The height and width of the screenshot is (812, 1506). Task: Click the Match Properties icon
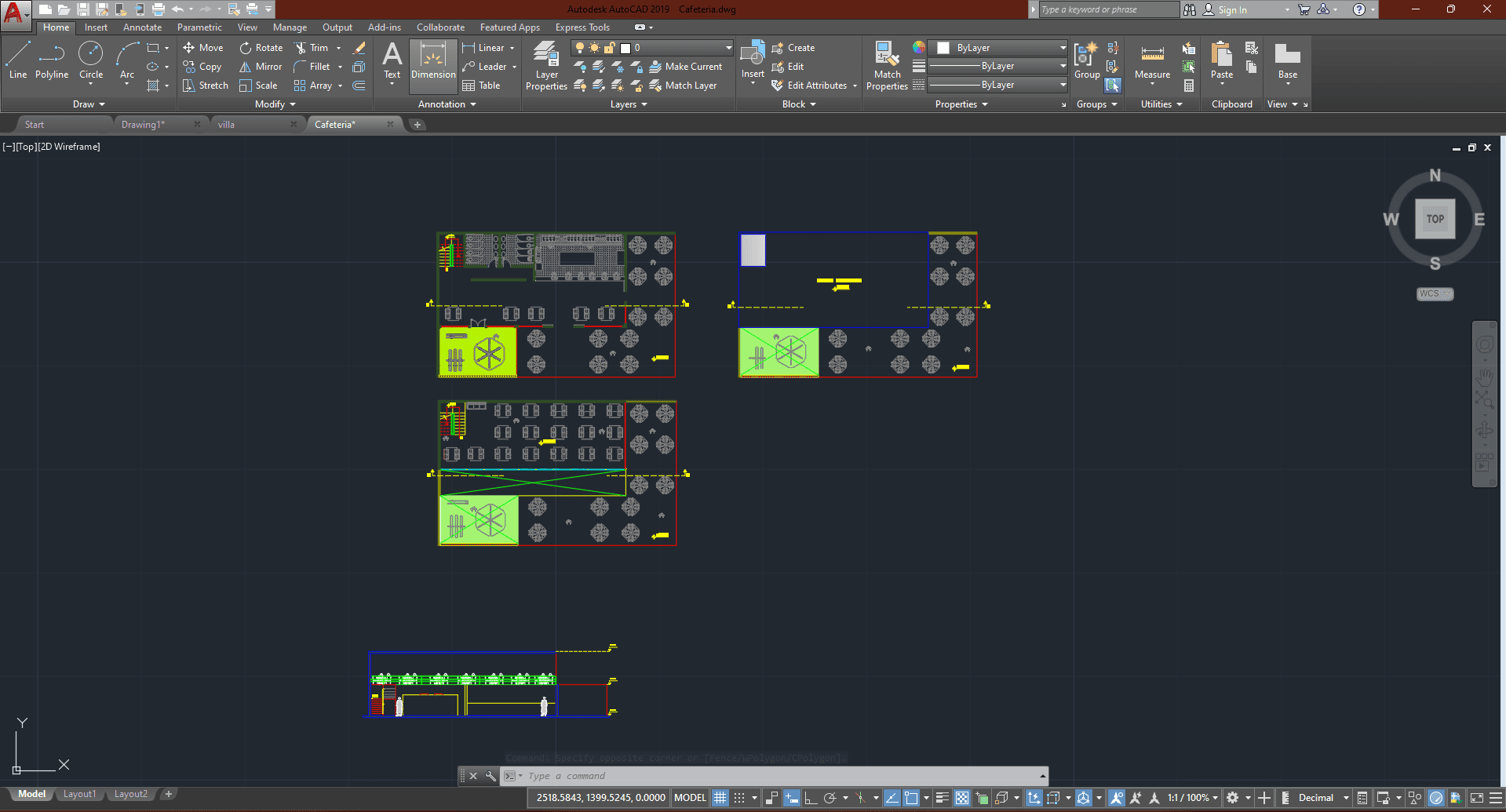pyautogui.click(x=887, y=65)
